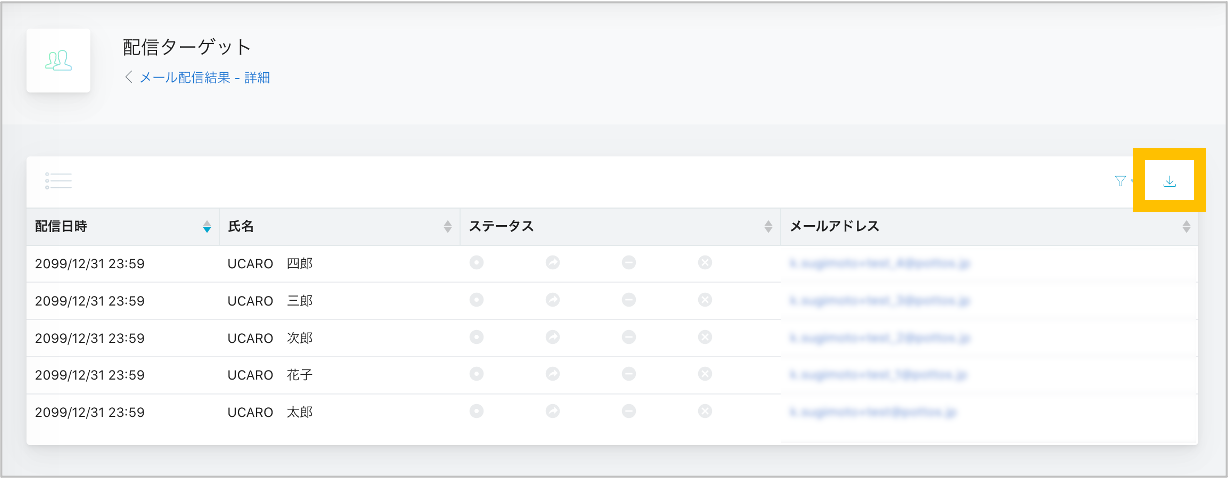Click the X status icon for UCARO 四郎

point(705,263)
